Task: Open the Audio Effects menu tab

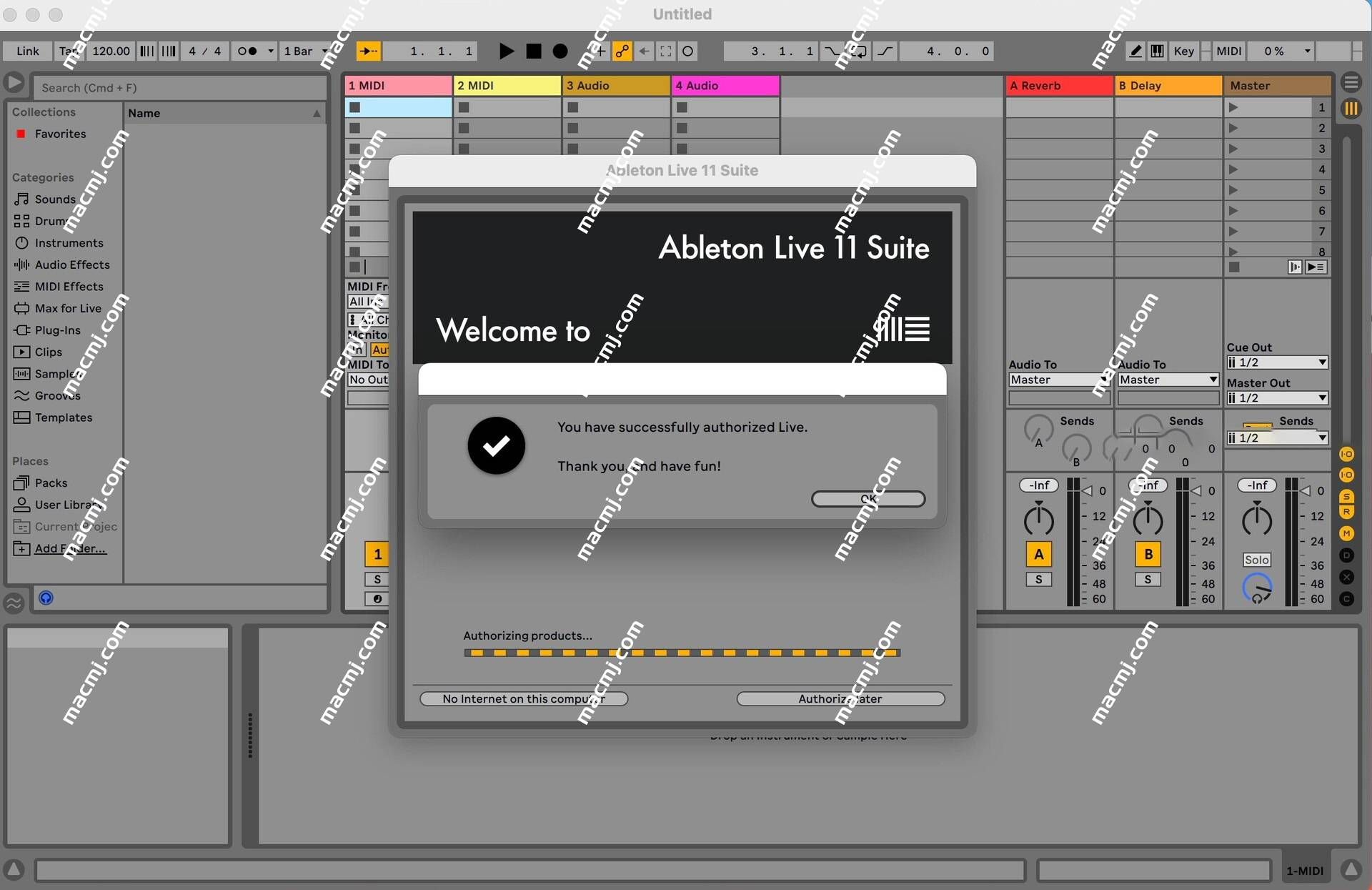Action: (x=71, y=264)
